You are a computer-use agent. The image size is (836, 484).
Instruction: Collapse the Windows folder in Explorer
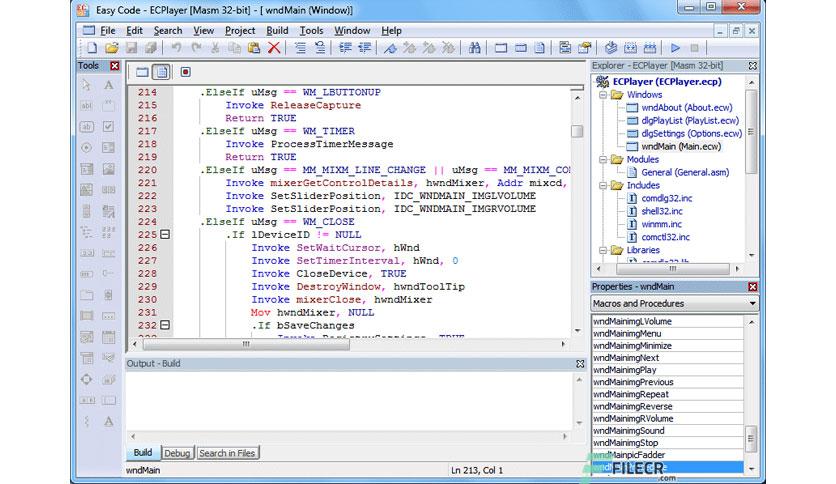click(603, 95)
